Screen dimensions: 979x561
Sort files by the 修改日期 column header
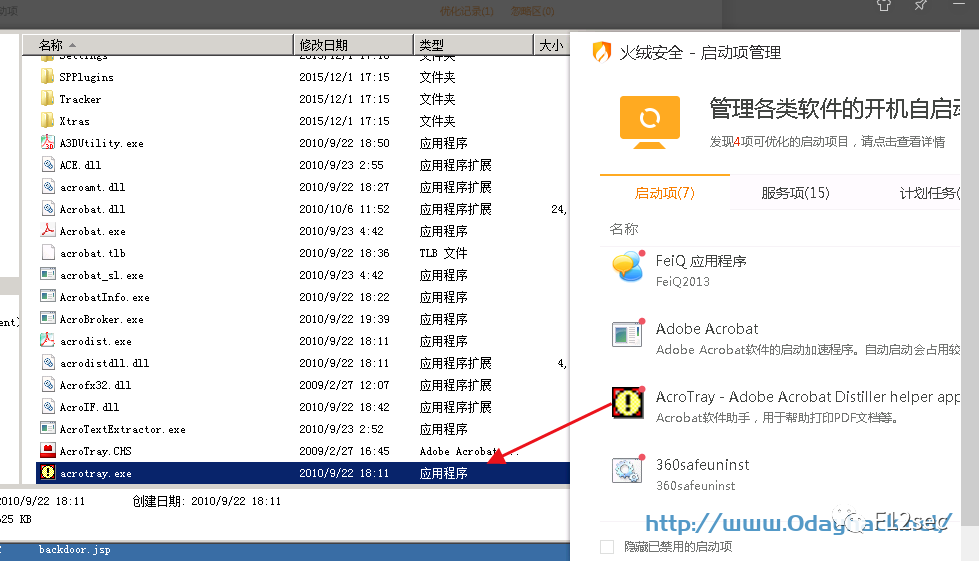tap(353, 45)
